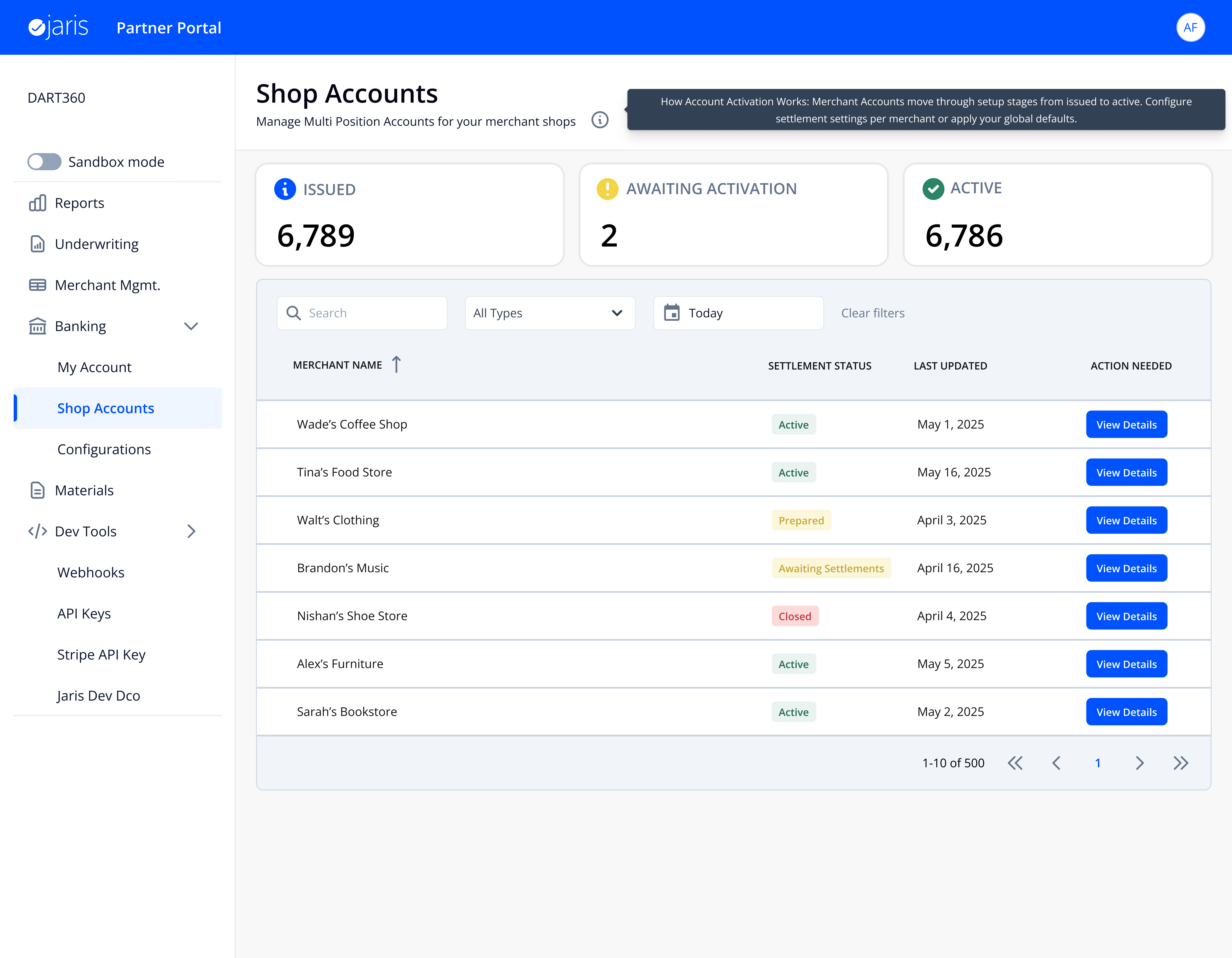Open the Today date picker
1232x958 pixels.
click(x=738, y=313)
